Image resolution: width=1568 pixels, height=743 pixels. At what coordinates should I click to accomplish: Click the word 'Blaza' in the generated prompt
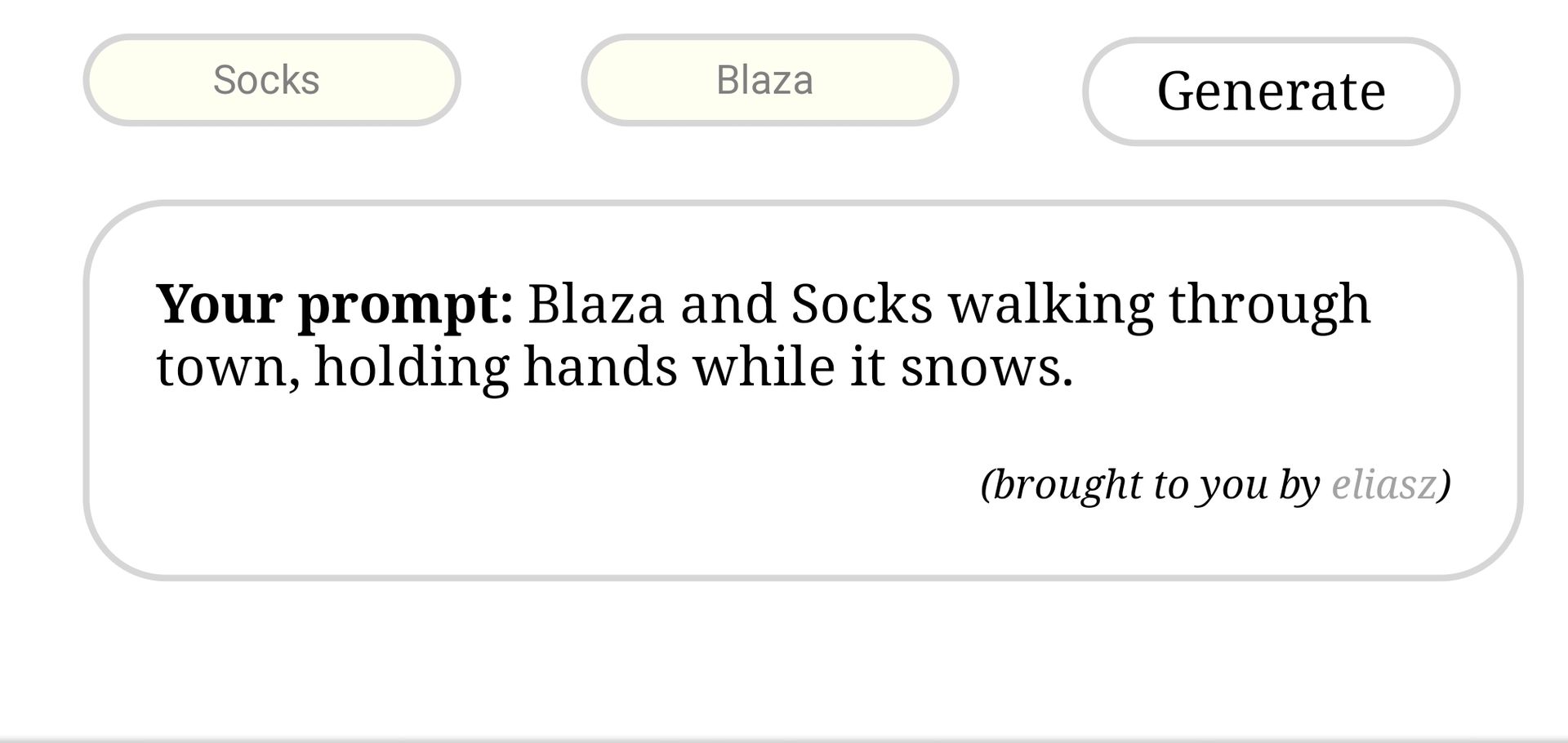click(x=596, y=304)
